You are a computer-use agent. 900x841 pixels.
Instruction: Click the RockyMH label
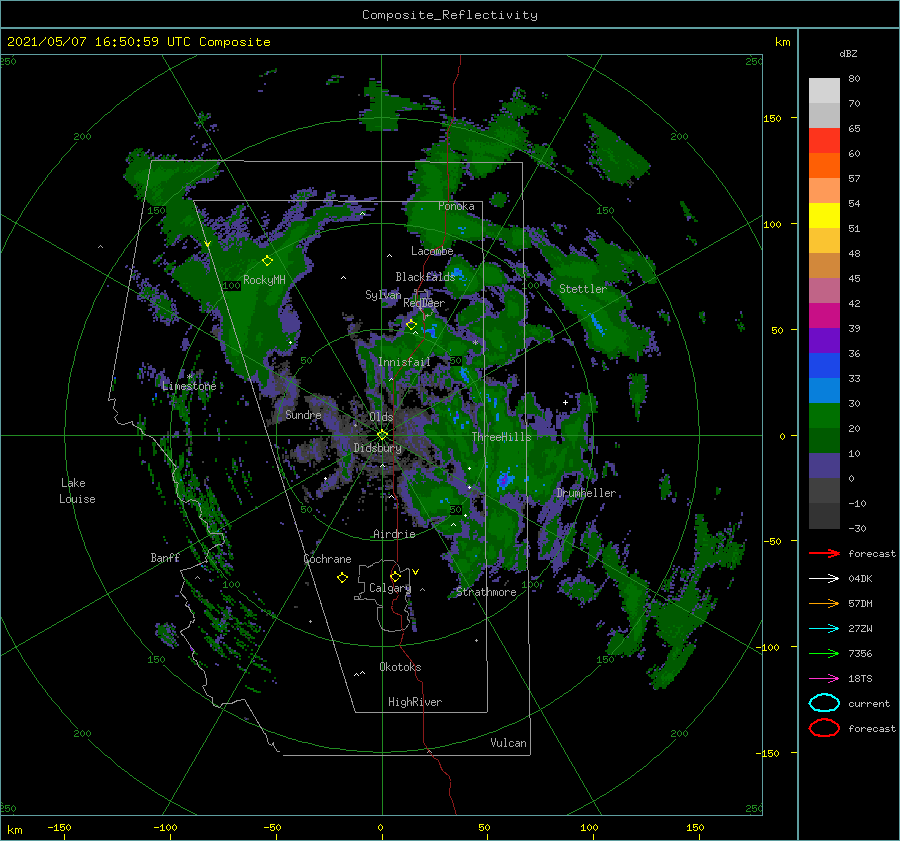pos(265,280)
